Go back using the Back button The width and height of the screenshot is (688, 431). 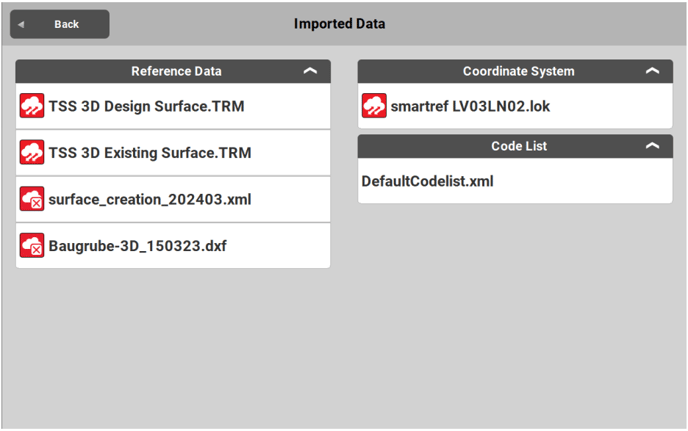coord(60,24)
